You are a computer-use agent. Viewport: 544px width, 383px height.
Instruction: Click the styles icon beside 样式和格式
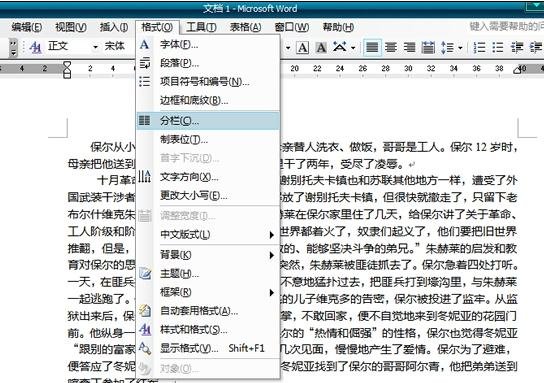click(x=145, y=329)
